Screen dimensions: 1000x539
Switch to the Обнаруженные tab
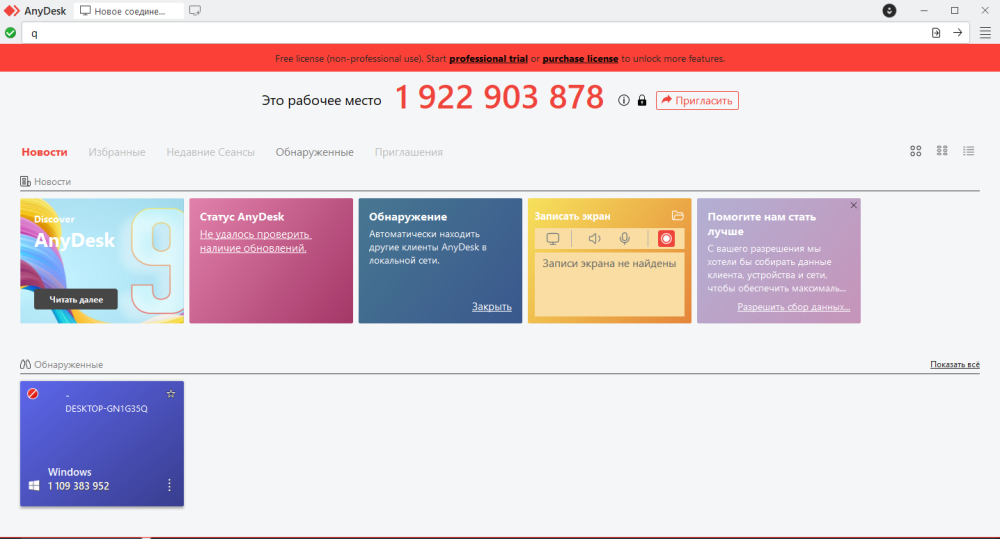click(314, 152)
